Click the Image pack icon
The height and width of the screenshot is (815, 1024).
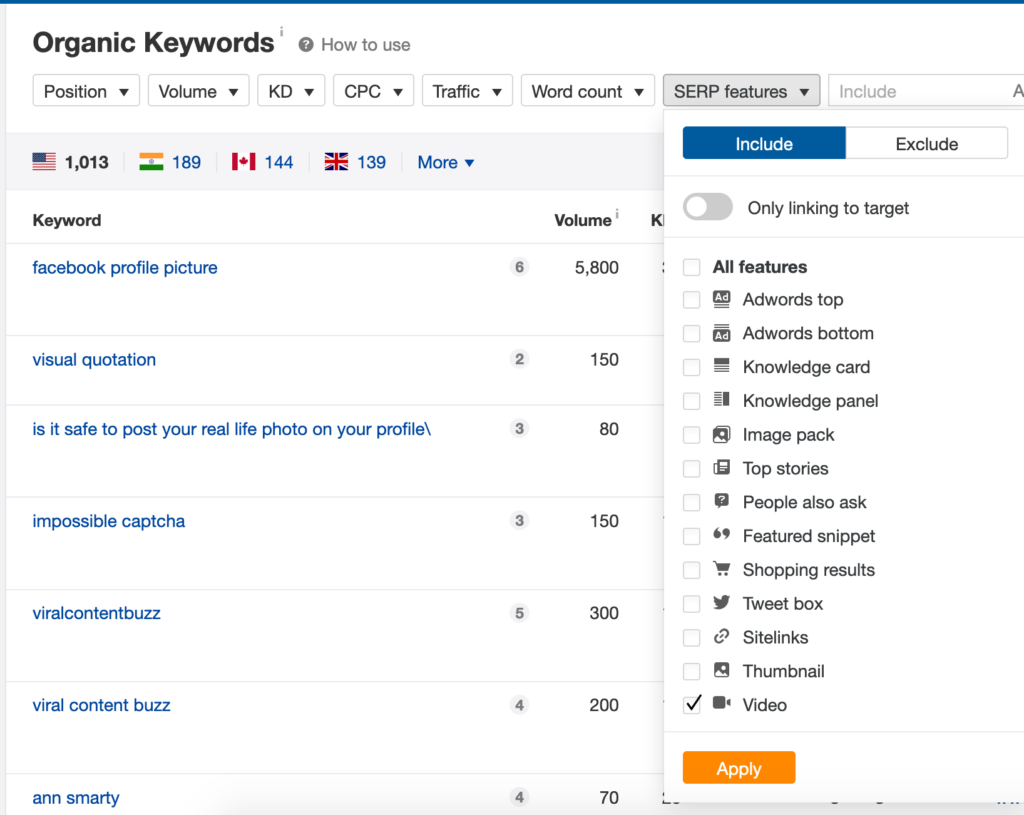click(722, 435)
